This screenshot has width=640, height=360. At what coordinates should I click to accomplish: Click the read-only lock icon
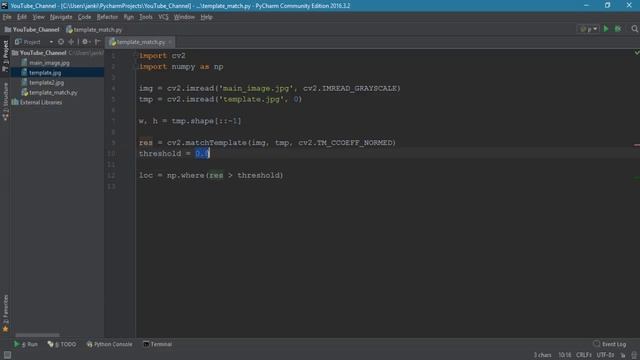[622, 355]
